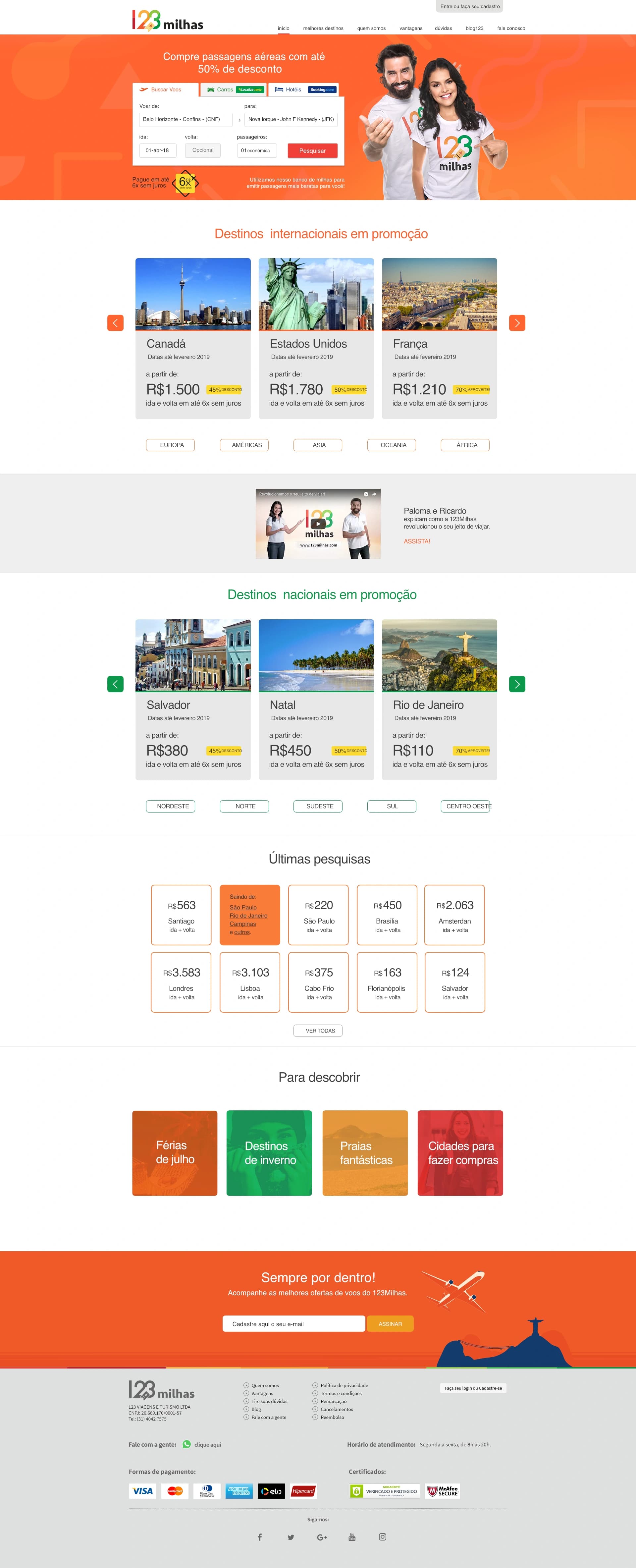636x1568 pixels.
Task: Click the newsletter e-mail input field
Action: [x=294, y=1324]
